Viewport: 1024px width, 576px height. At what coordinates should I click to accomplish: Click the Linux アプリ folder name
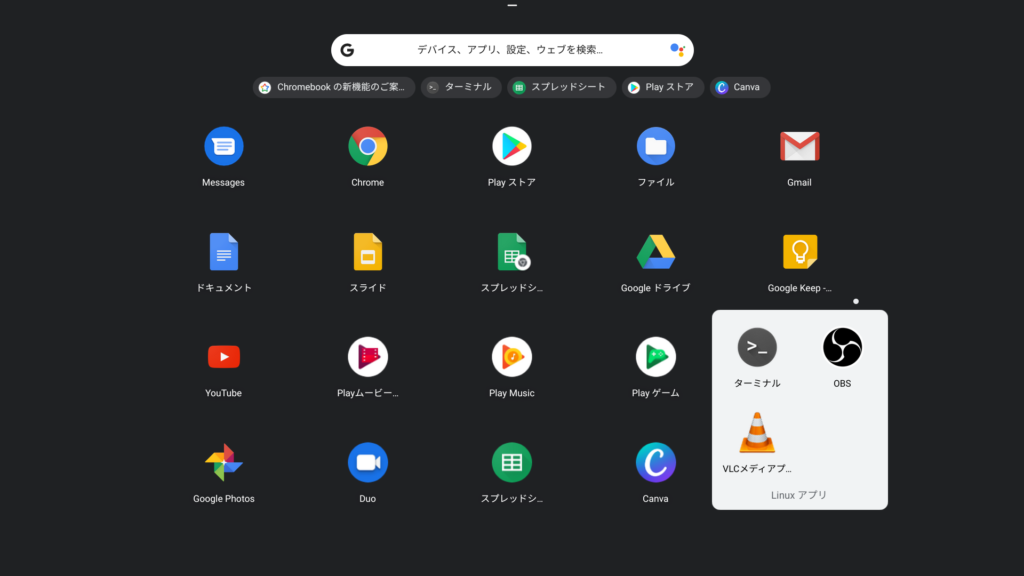[x=799, y=495]
